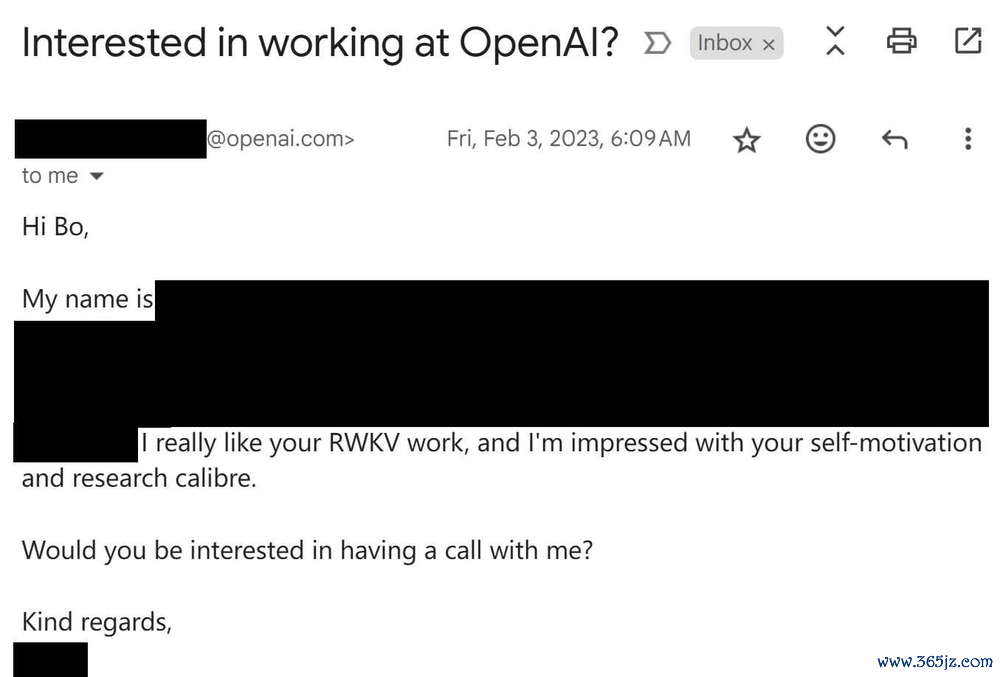Click the Fri, Feb 3, 2023 timestamp
1000x677 pixels.
(x=568, y=139)
